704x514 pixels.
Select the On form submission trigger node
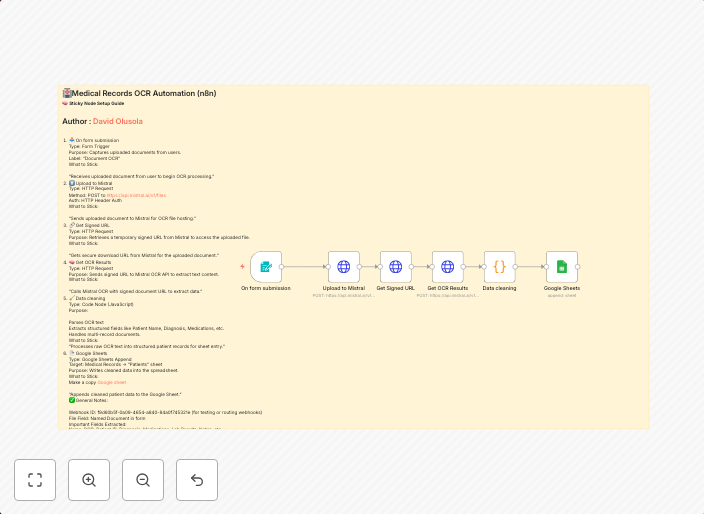(x=266, y=267)
